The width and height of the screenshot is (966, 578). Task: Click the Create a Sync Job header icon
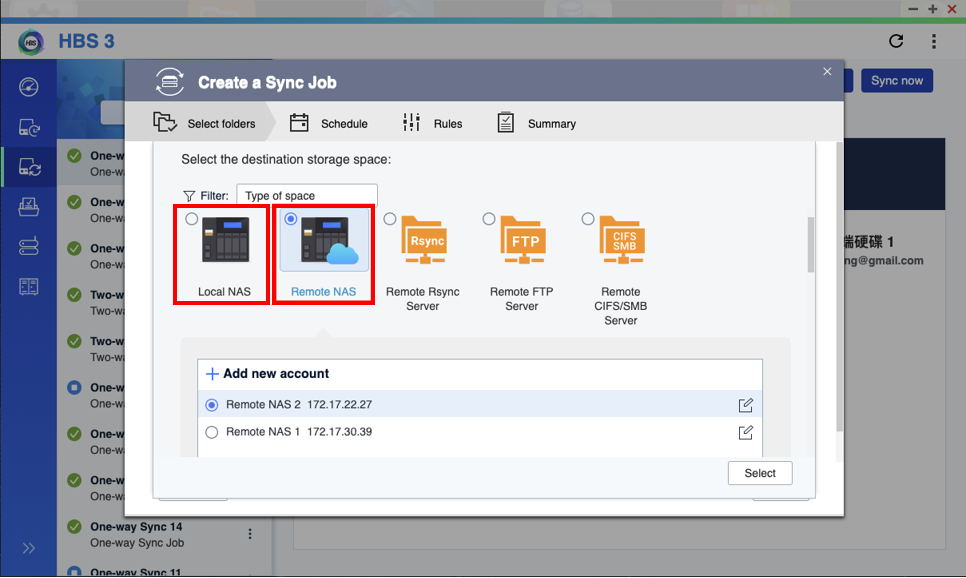coord(169,82)
